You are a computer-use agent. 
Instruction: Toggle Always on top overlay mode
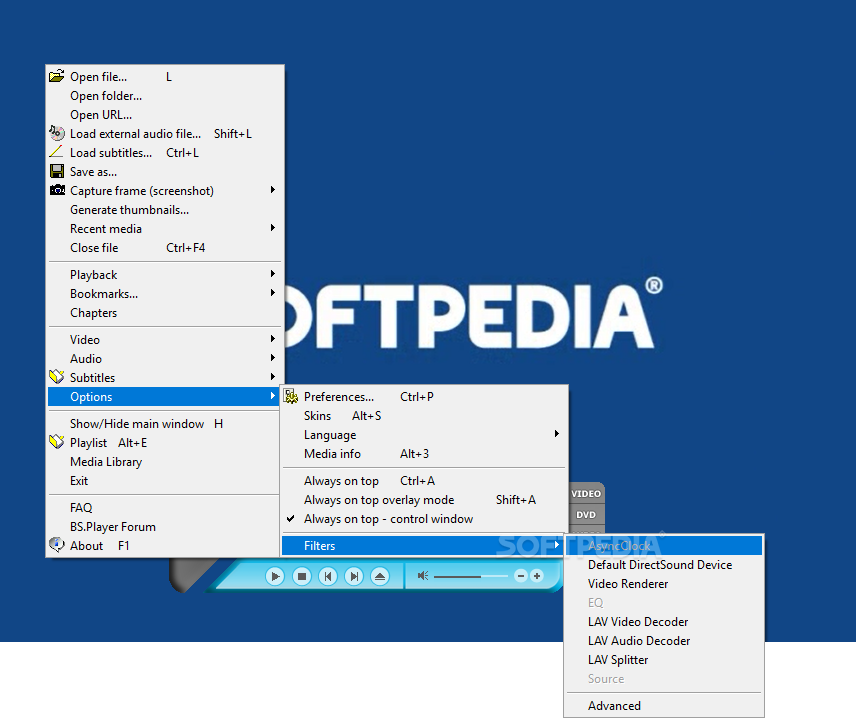click(x=424, y=500)
